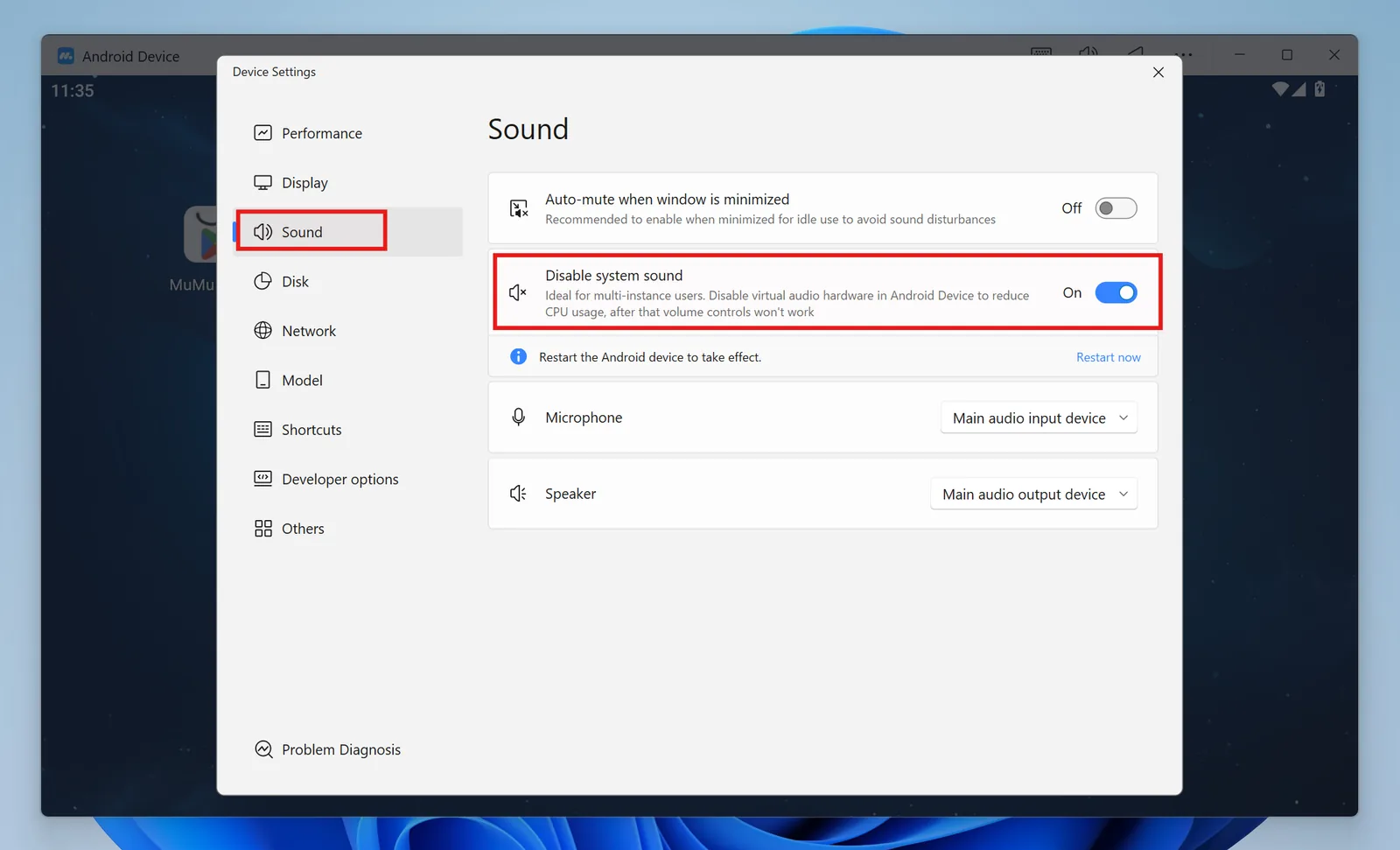The width and height of the screenshot is (1400, 850).
Task: Click the Developer options code icon
Action: point(262,478)
